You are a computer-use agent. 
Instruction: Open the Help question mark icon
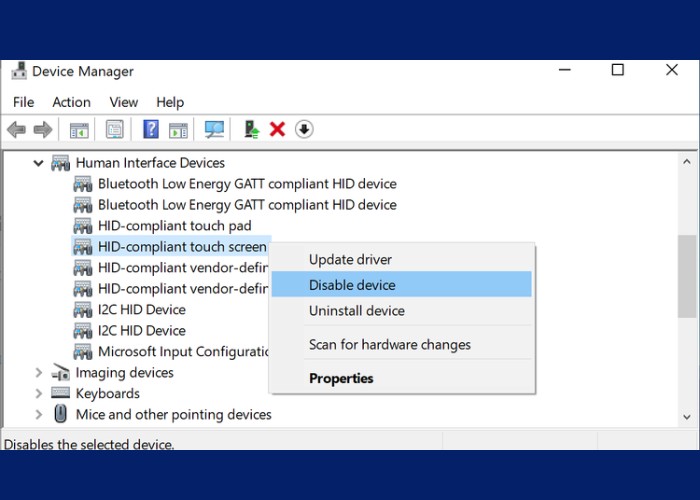pyautogui.click(x=151, y=129)
